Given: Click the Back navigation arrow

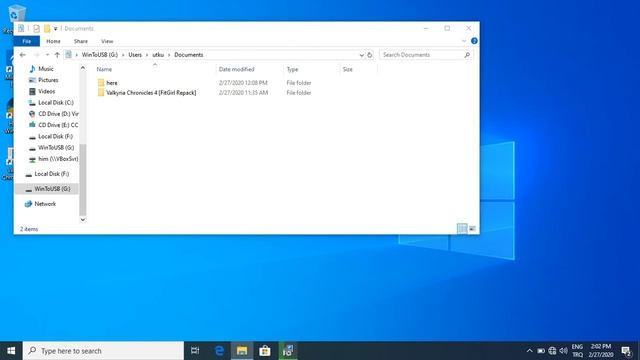Looking at the screenshot, I should click(23, 55).
